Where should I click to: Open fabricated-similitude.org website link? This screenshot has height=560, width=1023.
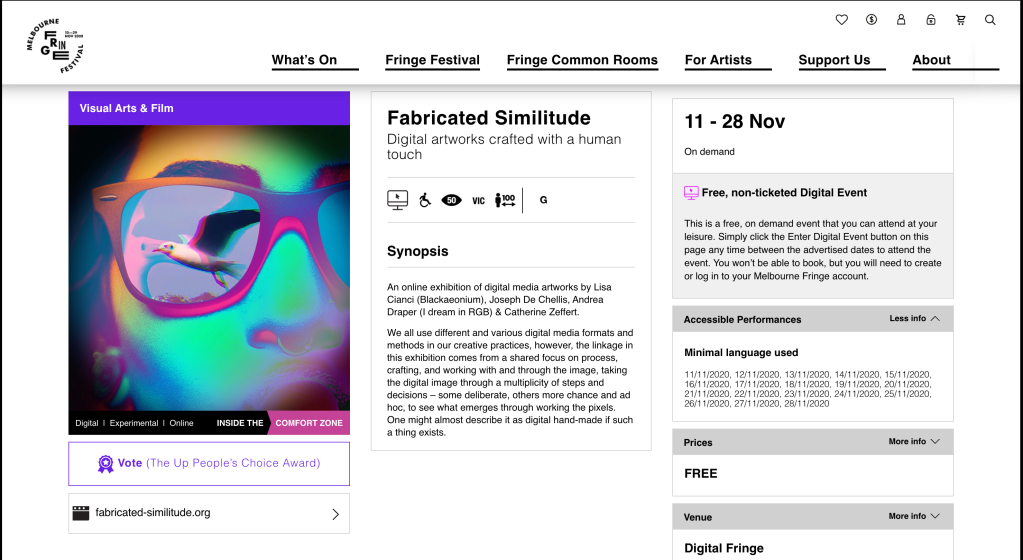(209, 514)
